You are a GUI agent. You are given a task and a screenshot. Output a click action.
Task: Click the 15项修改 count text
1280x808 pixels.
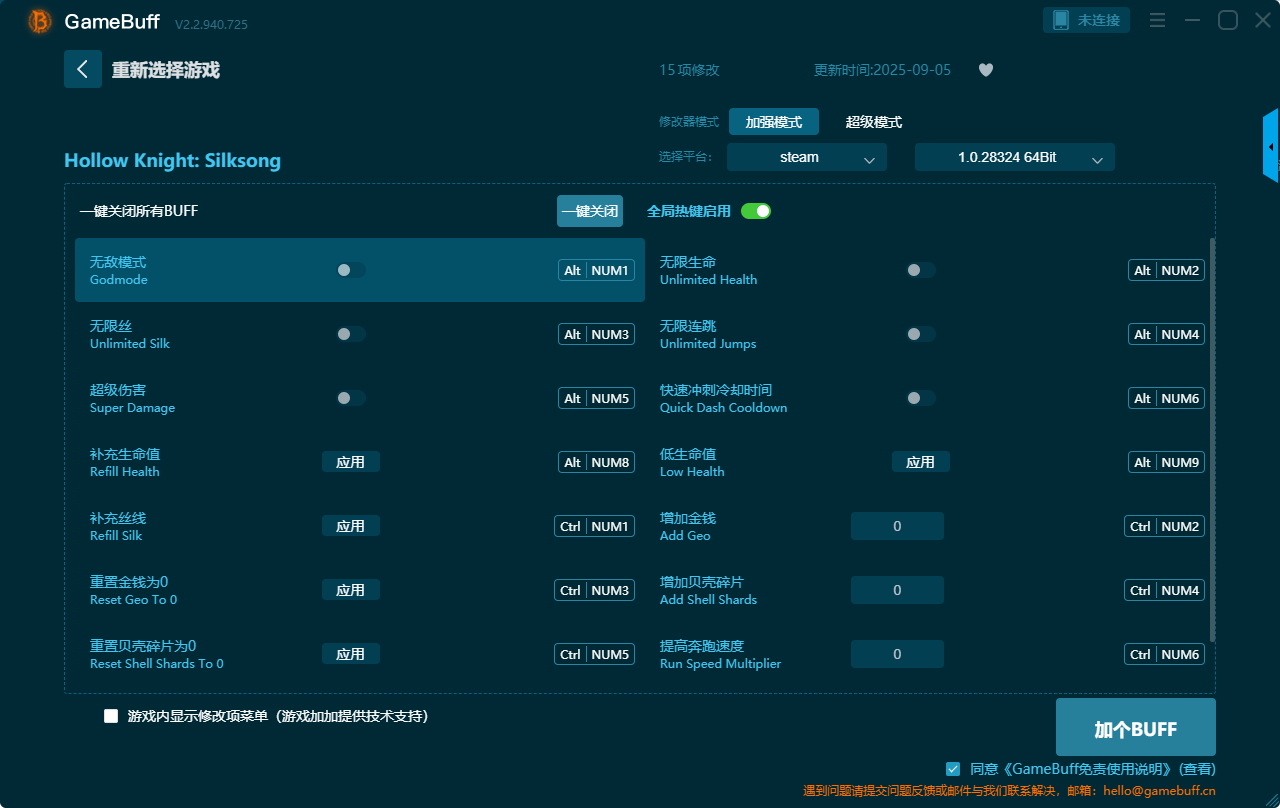click(689, 70)
